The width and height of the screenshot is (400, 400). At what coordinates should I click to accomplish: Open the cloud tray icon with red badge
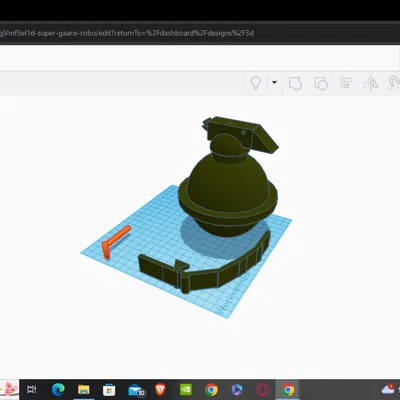pyautogui.click(x=388, y=389)
